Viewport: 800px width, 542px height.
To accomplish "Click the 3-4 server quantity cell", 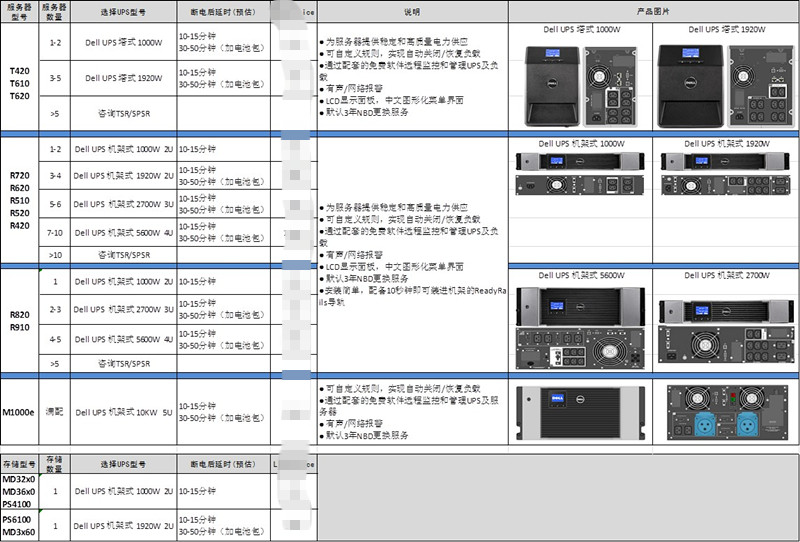I will [55, 176].
